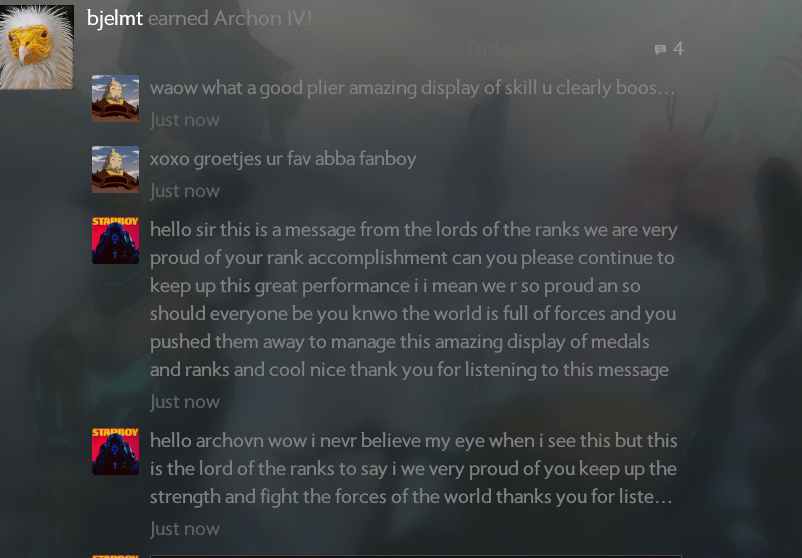Click 'Just now' under the hello archovn comment
The height and width of the screenshot is (558, 802).
tap(185, 529)
